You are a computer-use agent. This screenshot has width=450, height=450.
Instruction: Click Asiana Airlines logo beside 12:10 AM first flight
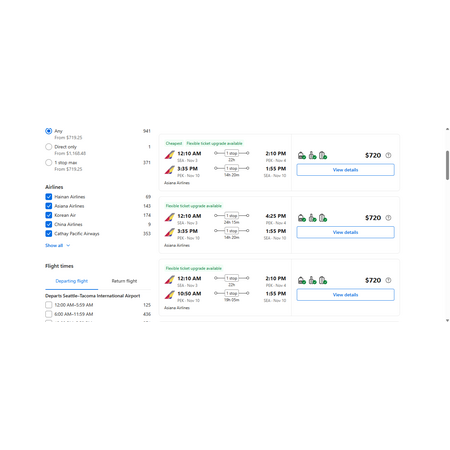pyautogui.click(x=170, y=155)
